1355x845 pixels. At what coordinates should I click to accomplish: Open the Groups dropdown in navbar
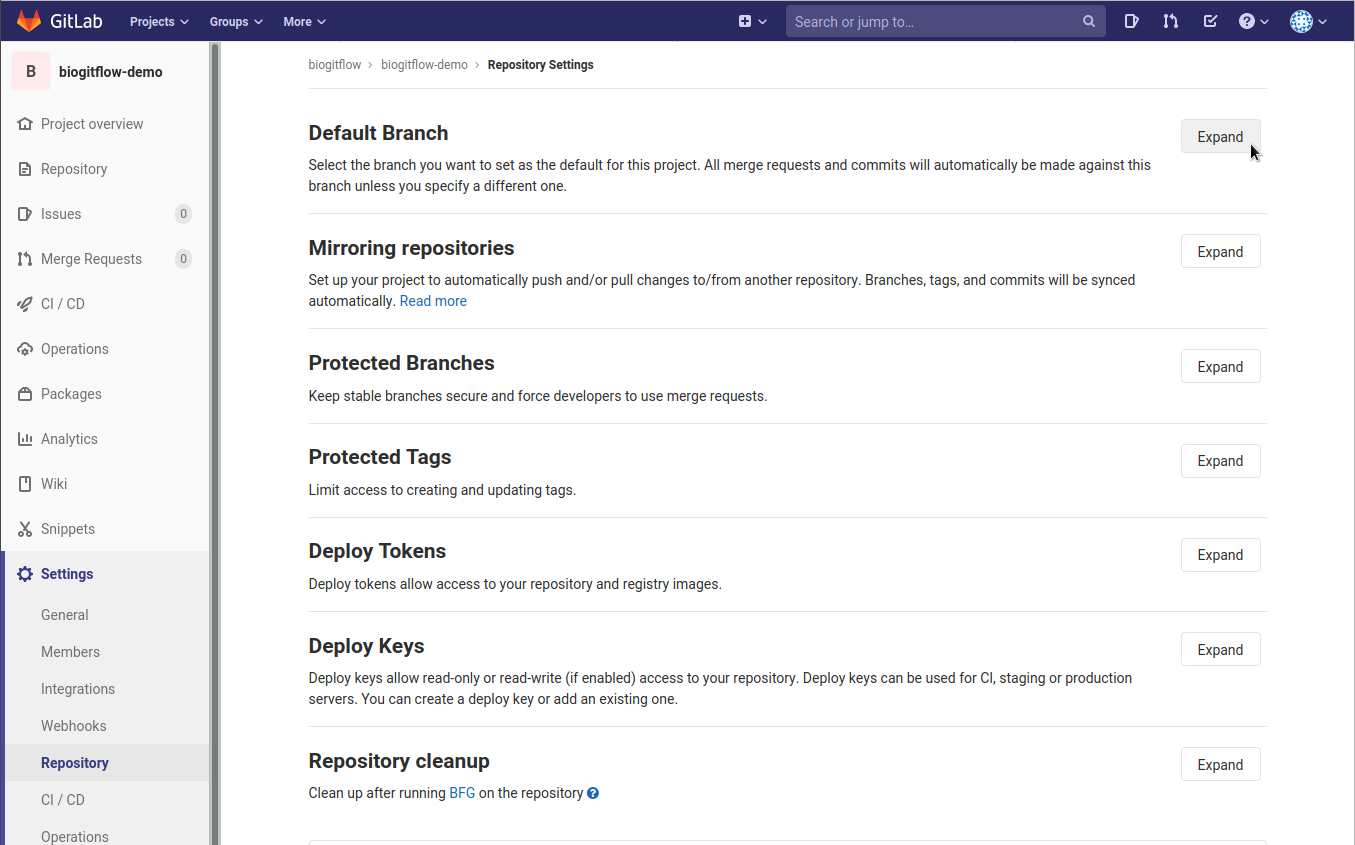pos(236,21)
